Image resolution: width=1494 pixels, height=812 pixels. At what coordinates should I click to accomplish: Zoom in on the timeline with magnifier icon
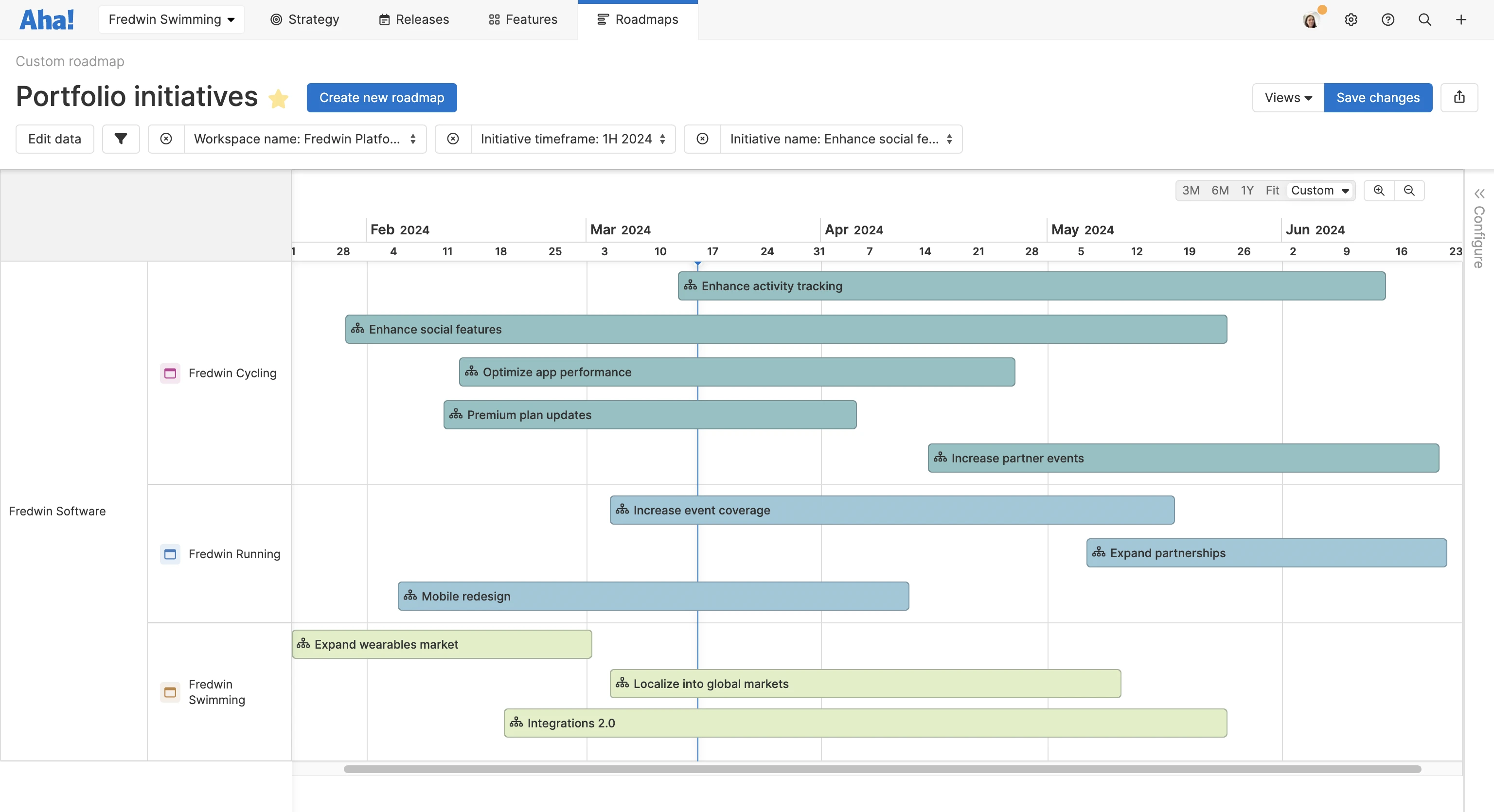1379,190
